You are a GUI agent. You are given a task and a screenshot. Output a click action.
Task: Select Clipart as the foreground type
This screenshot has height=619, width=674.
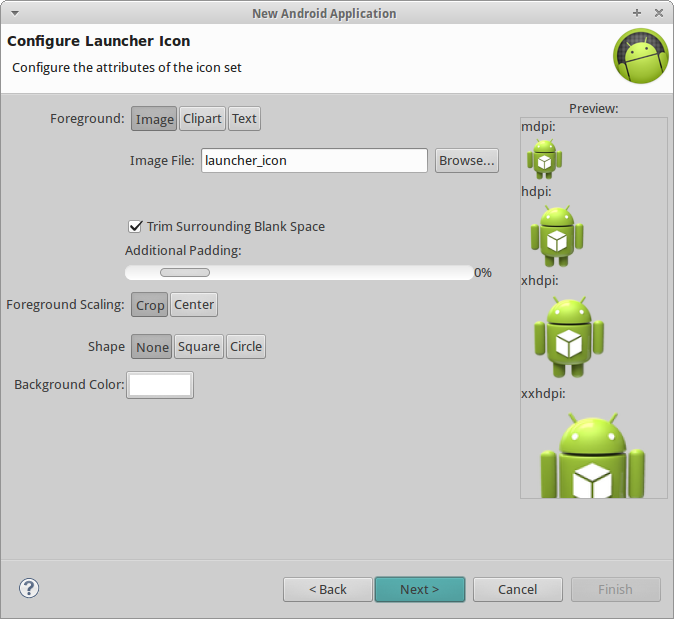click(x=202, y=119)
